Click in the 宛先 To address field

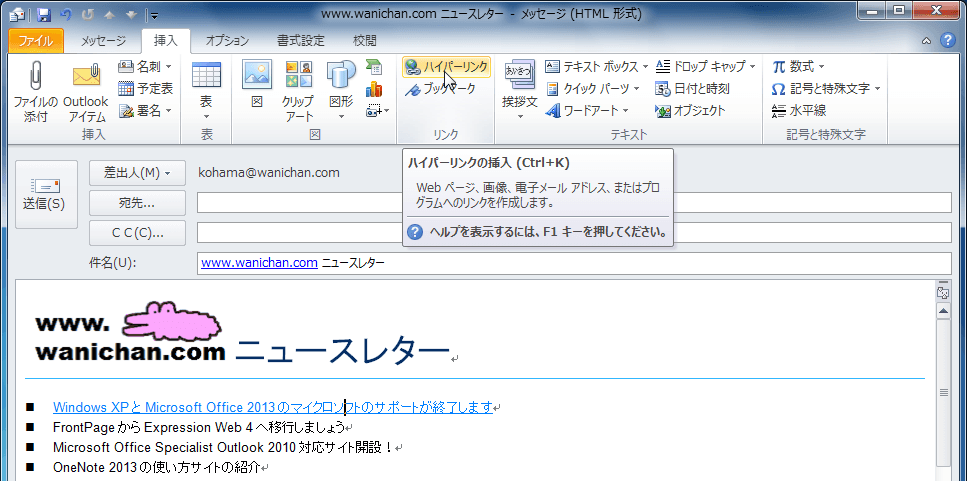tap(574, 202)
